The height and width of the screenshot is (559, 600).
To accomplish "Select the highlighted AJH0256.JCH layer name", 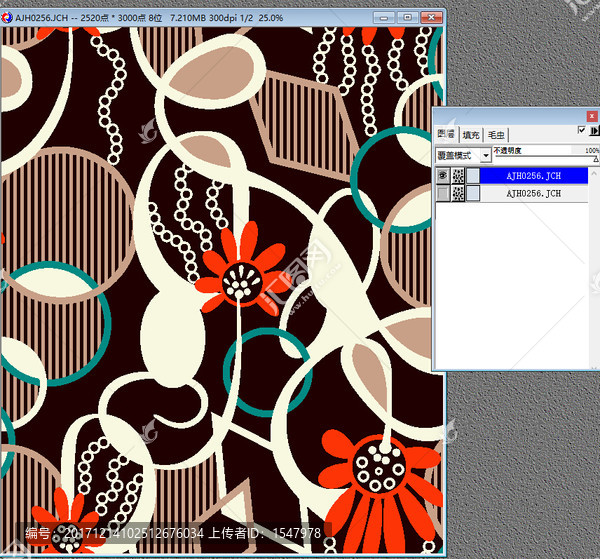I will pyautogui.click(x=534, y=176).
